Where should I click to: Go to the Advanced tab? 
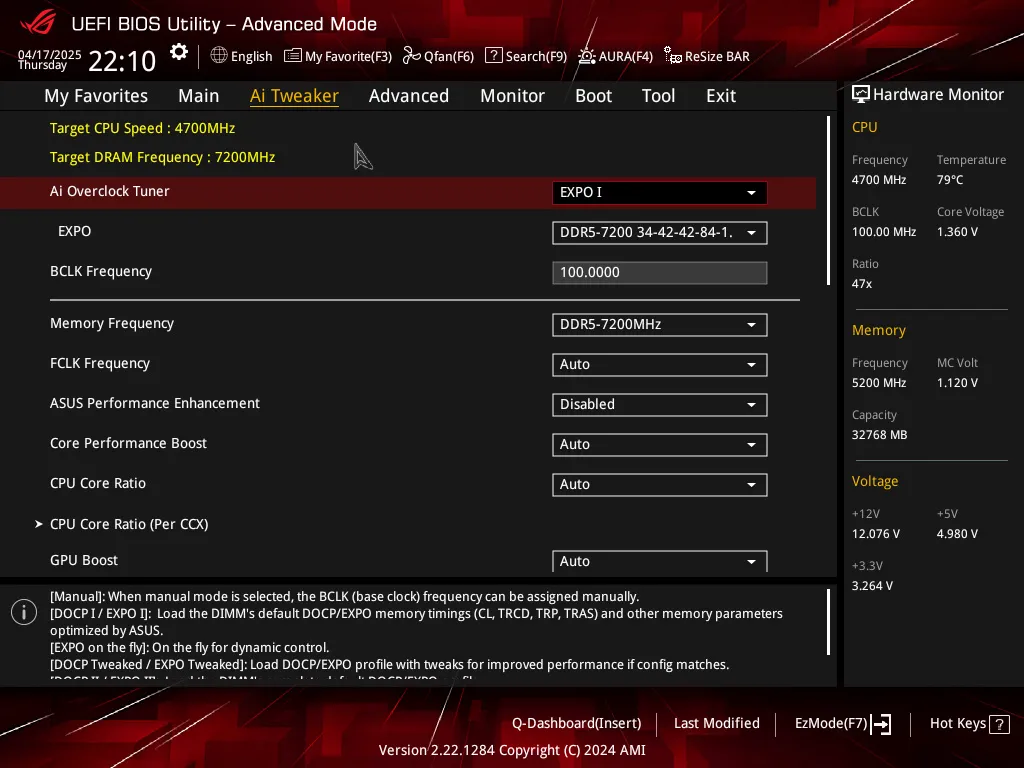(409, 95)
